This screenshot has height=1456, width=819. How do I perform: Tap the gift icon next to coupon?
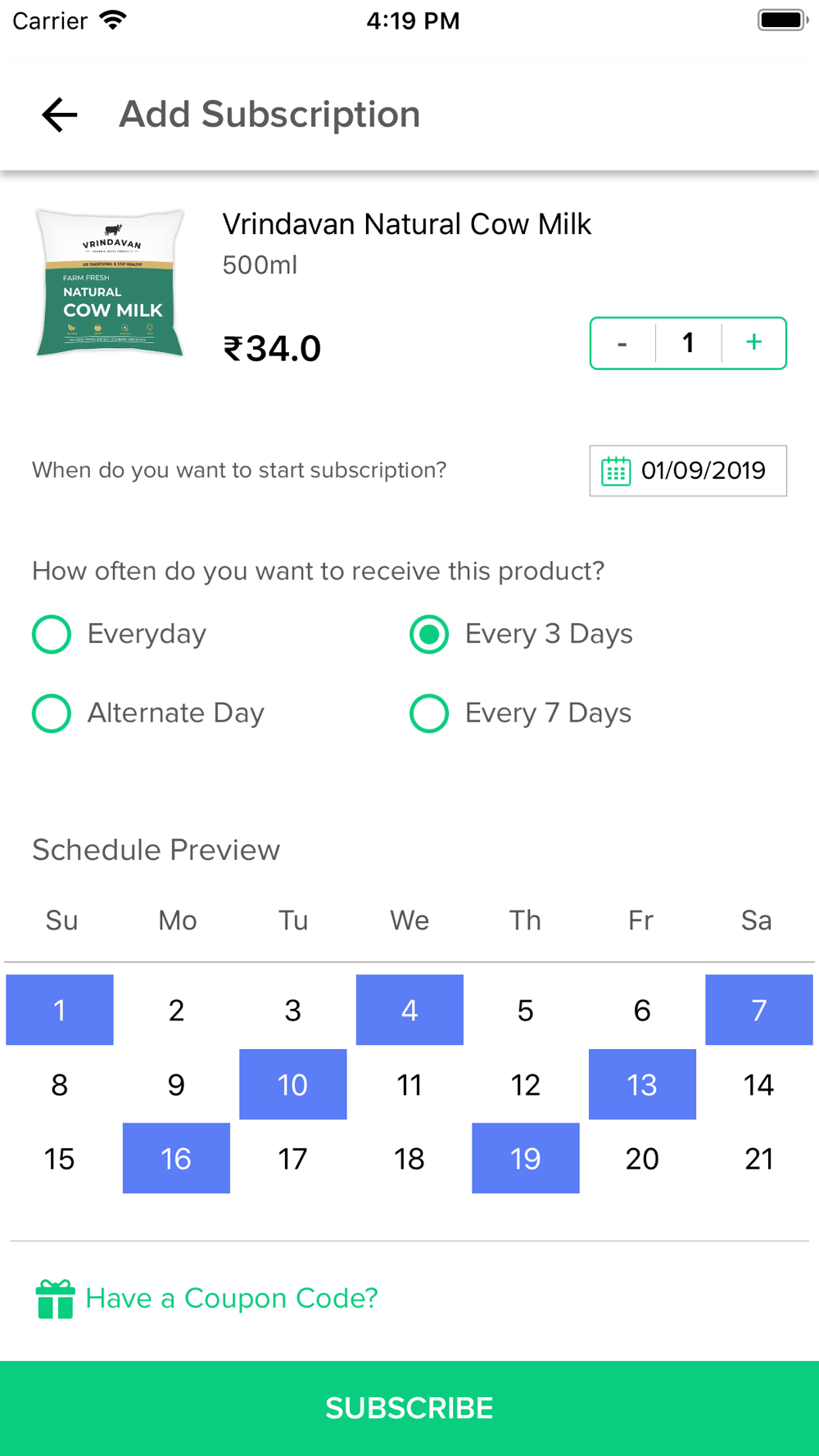click(56, 1299)
